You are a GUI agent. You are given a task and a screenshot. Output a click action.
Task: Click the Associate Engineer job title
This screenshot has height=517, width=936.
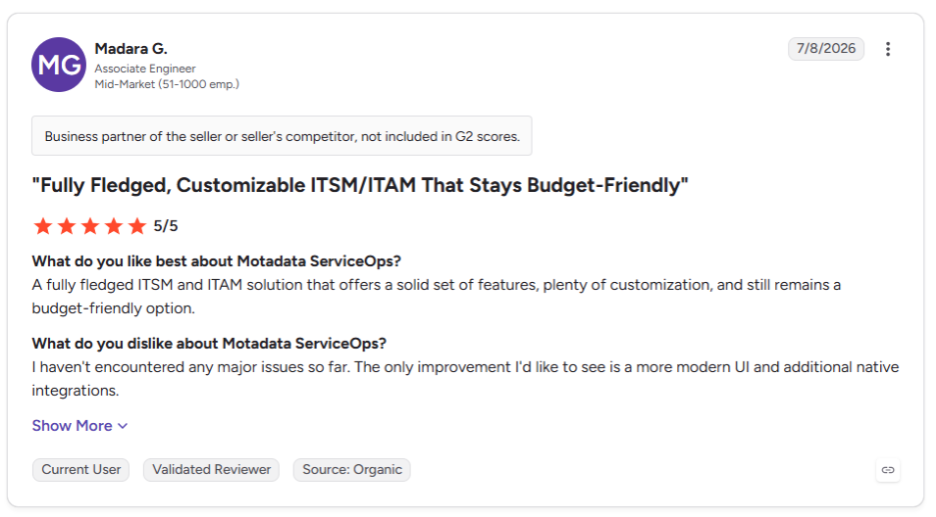(x=145, y=69)
